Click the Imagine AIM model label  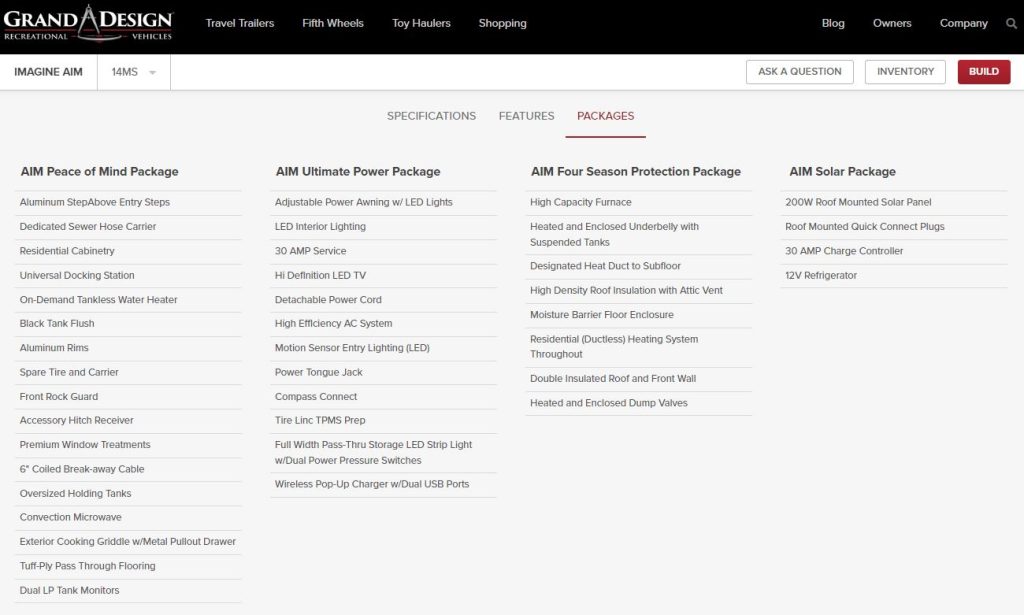point(48,72)
